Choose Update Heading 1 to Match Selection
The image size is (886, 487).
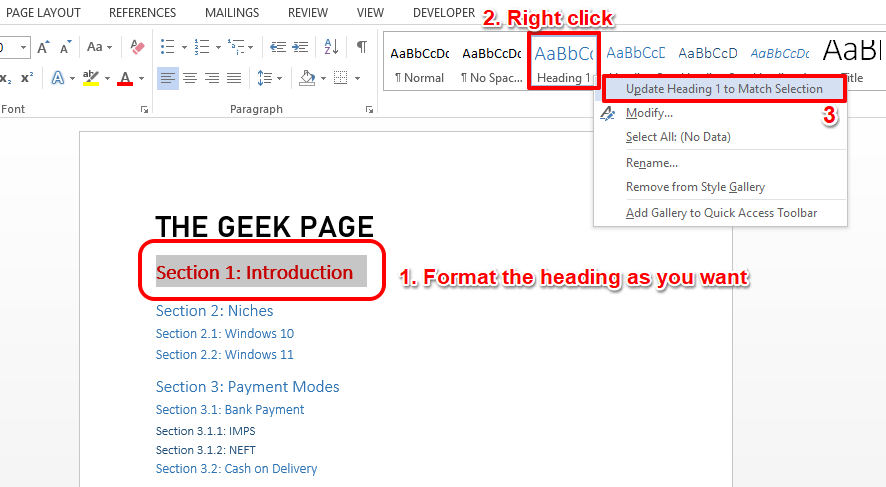click(723, 89)
